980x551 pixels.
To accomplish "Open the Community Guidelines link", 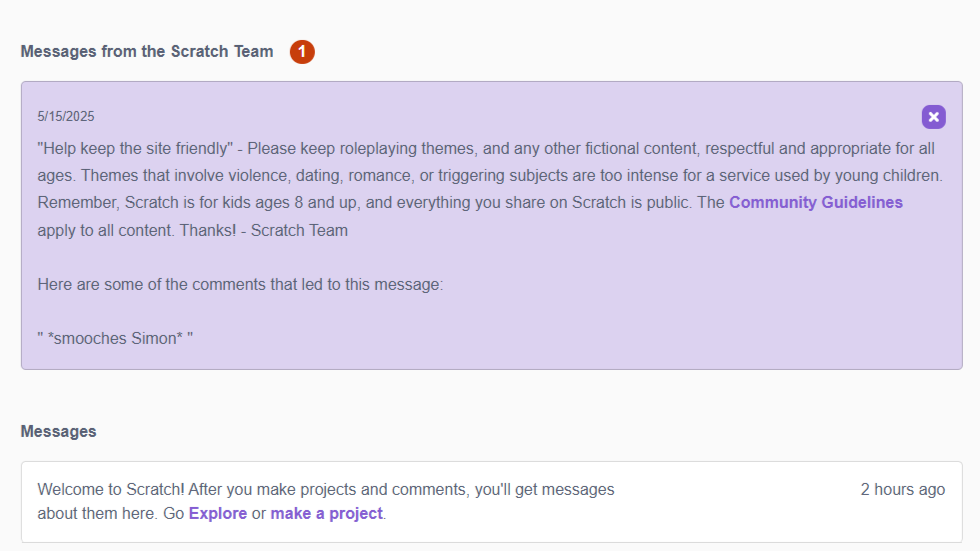I will [815, 202].
